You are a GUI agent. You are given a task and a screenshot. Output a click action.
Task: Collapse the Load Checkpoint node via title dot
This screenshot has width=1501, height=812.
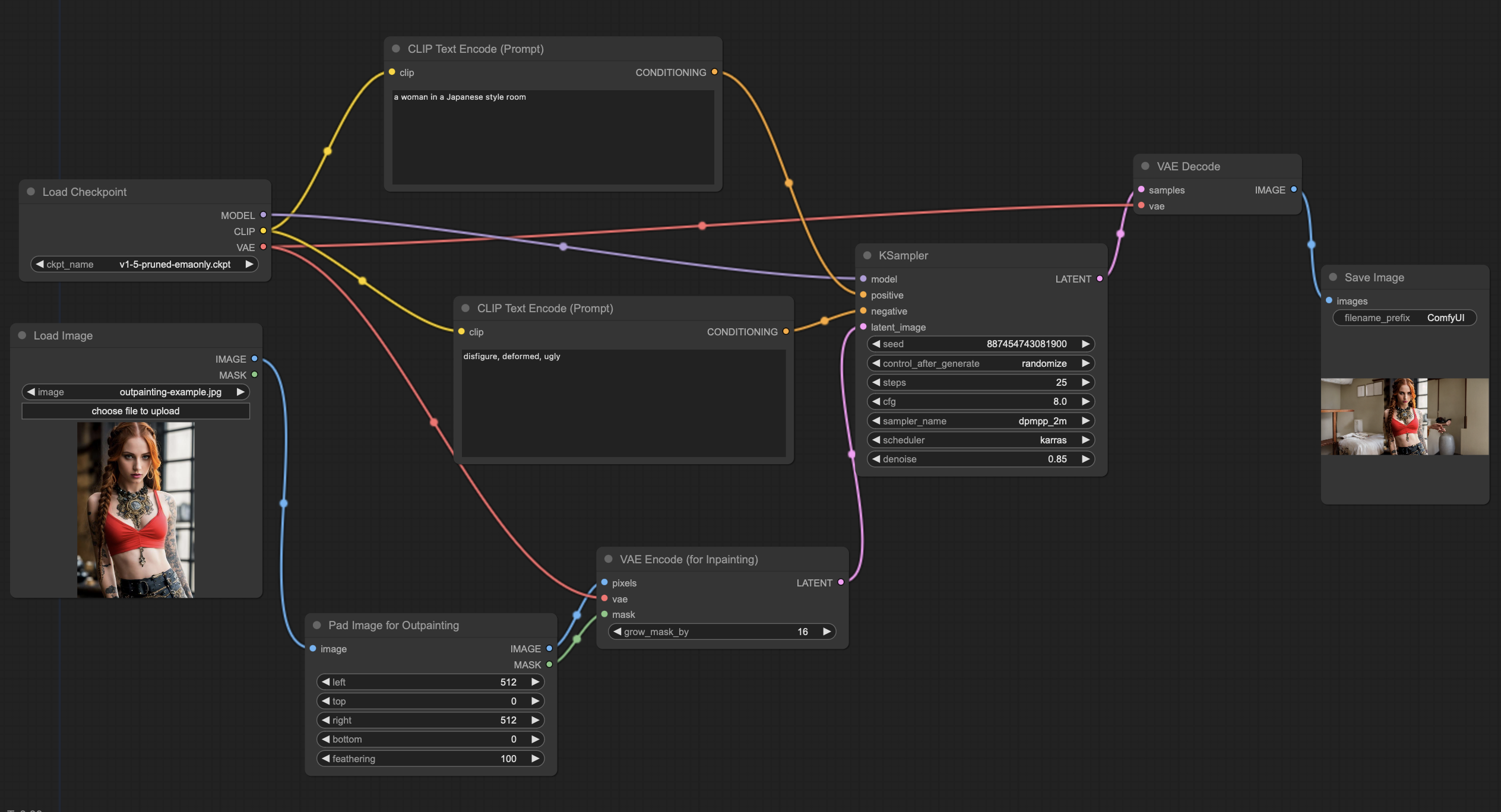(31, 192)
